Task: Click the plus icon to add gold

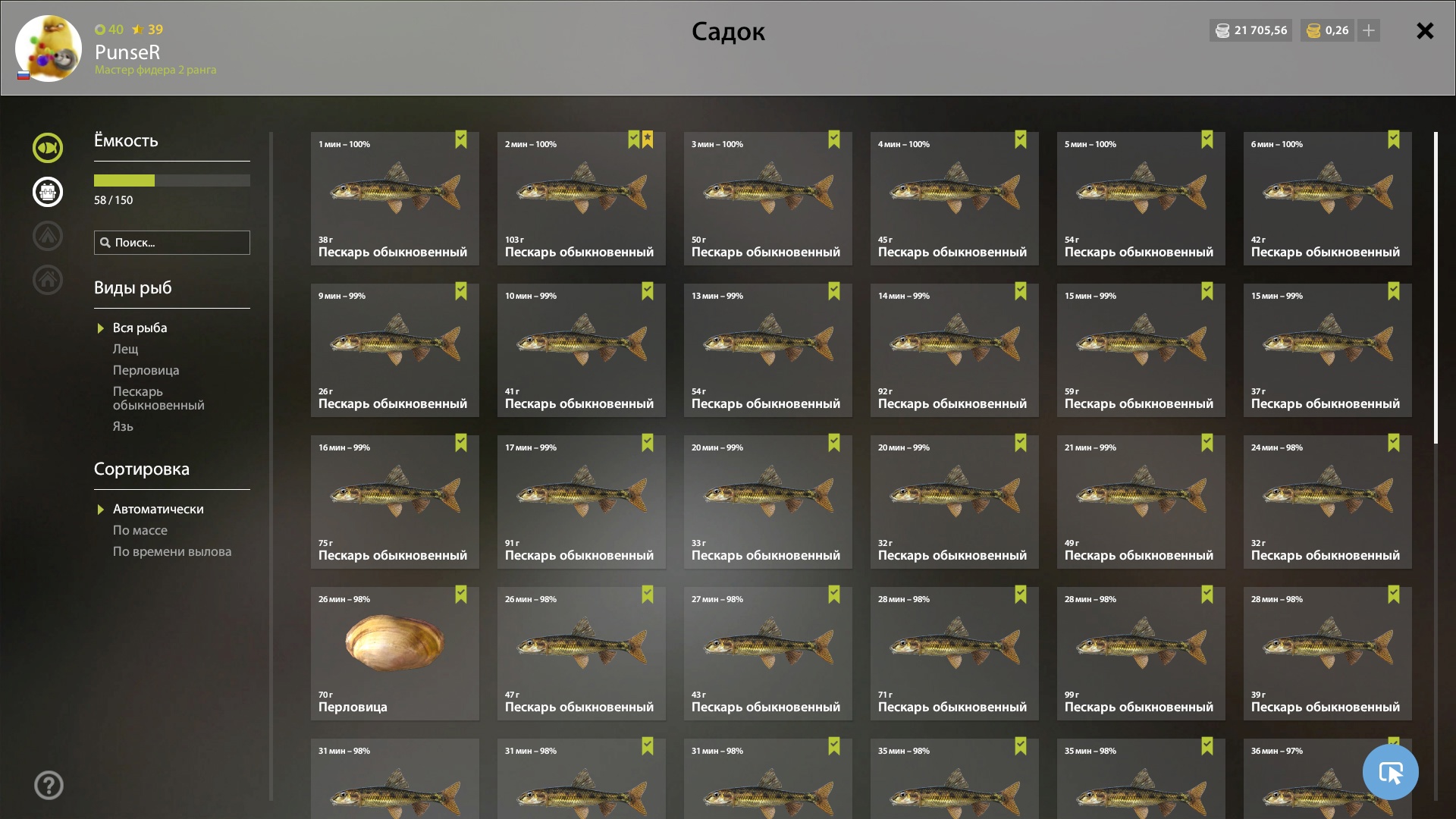Action: pyautogui.click(x=1369, y=30)
